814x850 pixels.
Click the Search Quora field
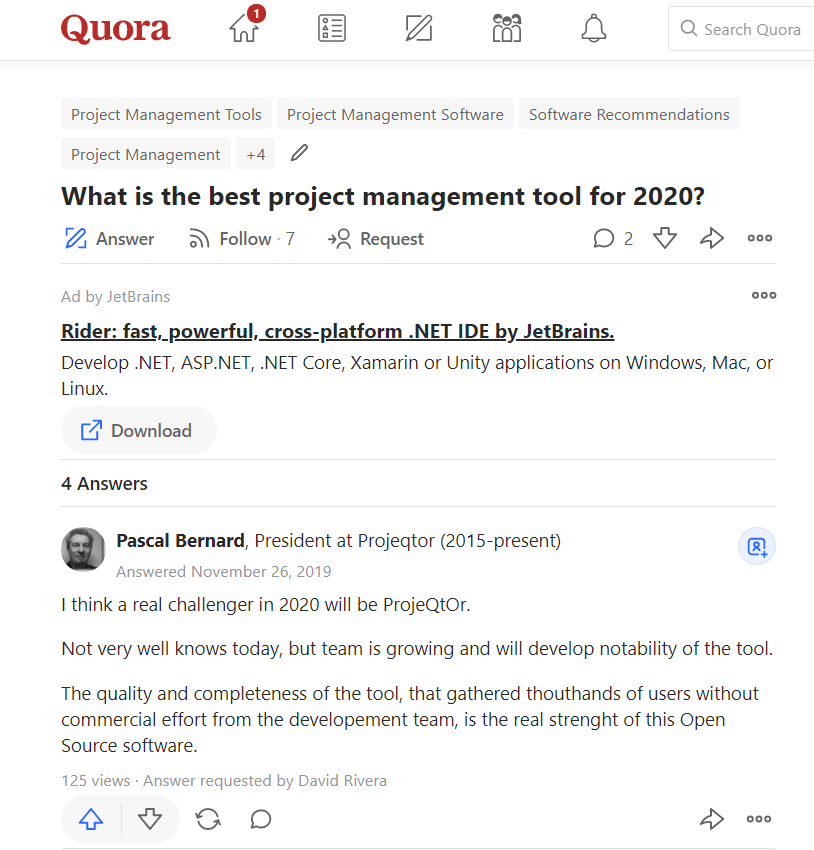coord(741,29)
